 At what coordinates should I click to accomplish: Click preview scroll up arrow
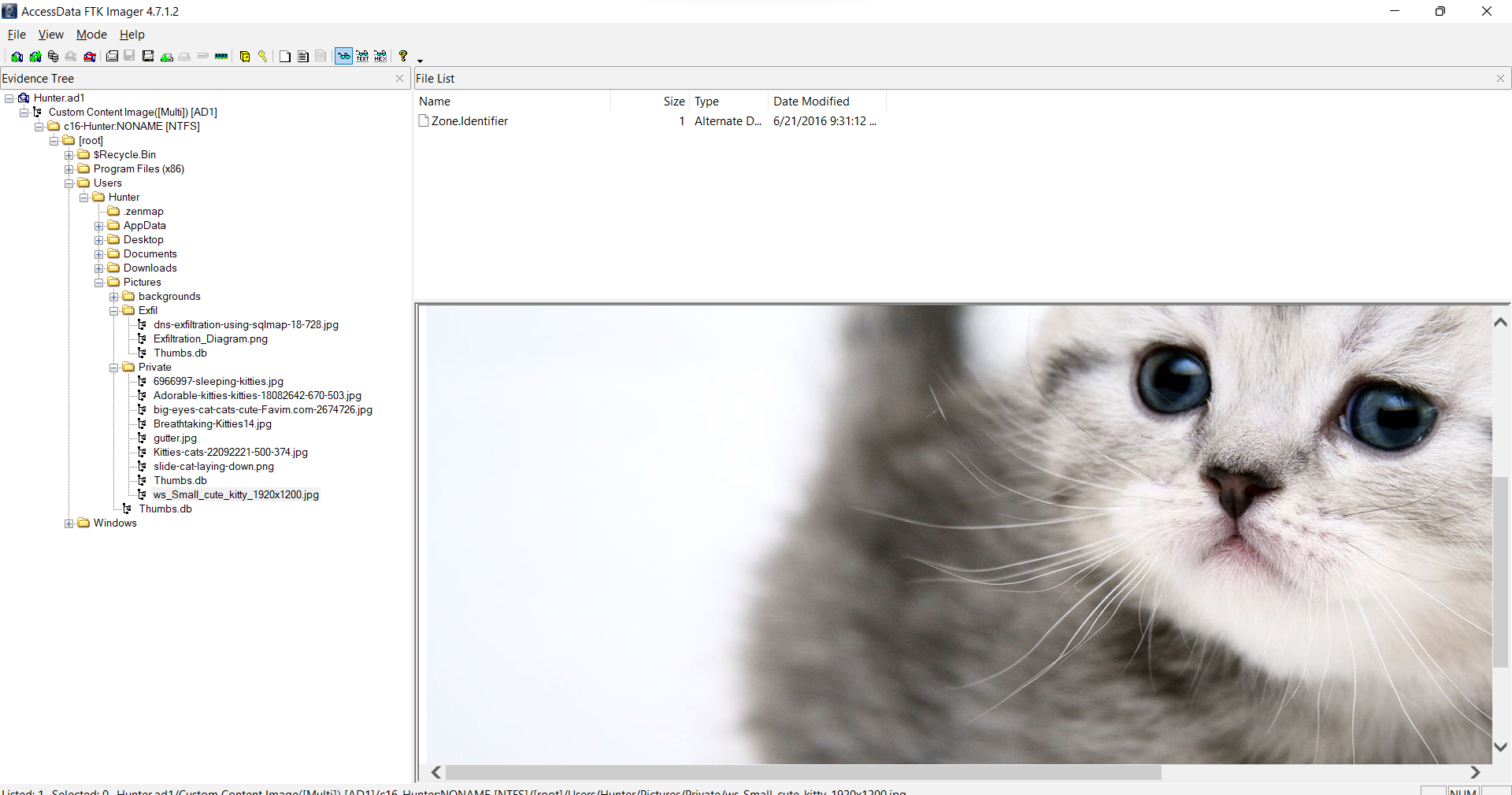[x=1501, y=322]
